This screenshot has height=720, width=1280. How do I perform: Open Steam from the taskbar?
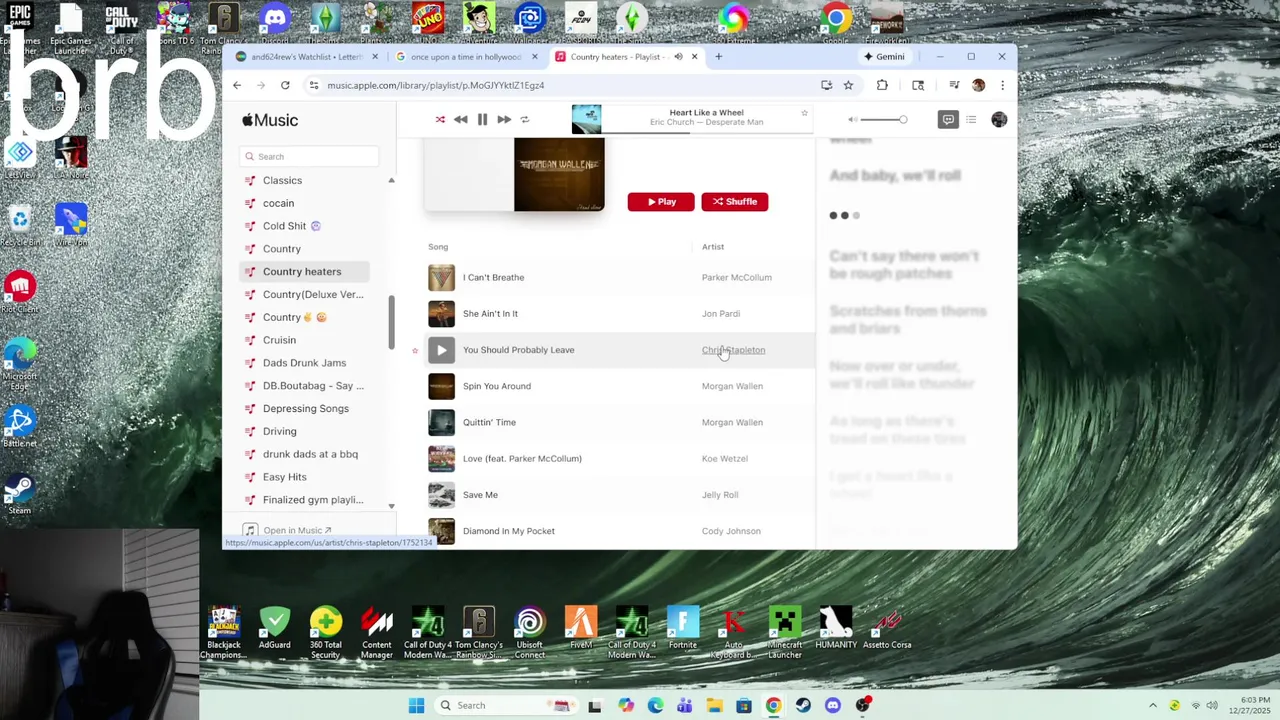(803, 705)
